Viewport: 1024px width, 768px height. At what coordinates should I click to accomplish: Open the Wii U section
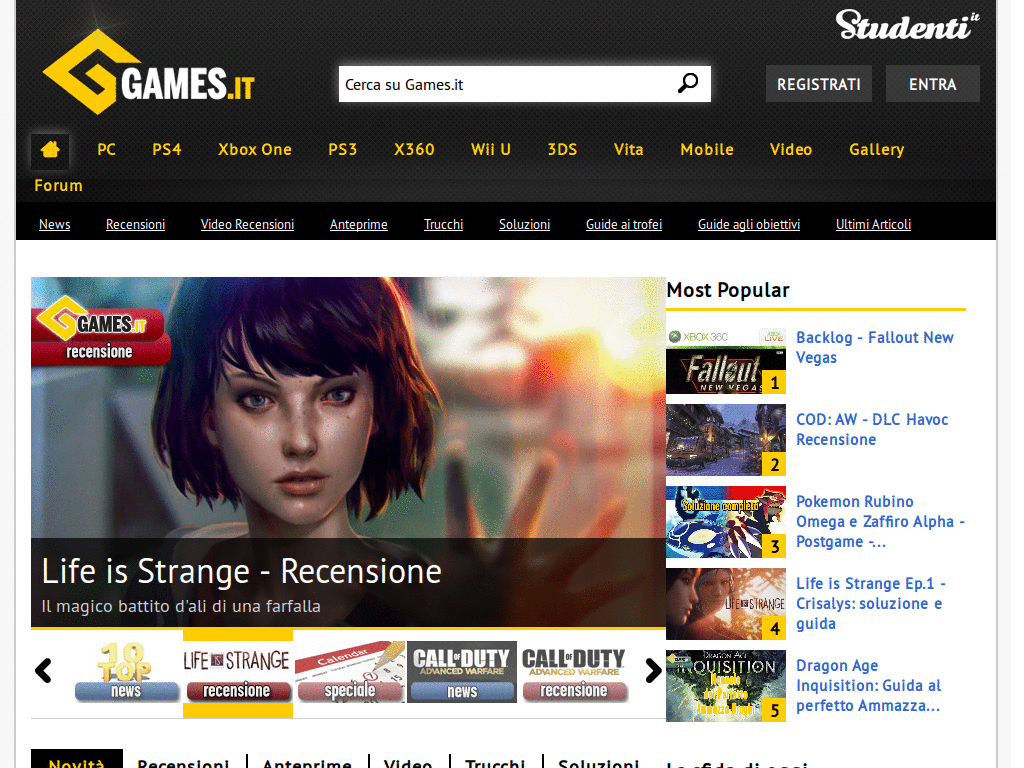point(491,150)
